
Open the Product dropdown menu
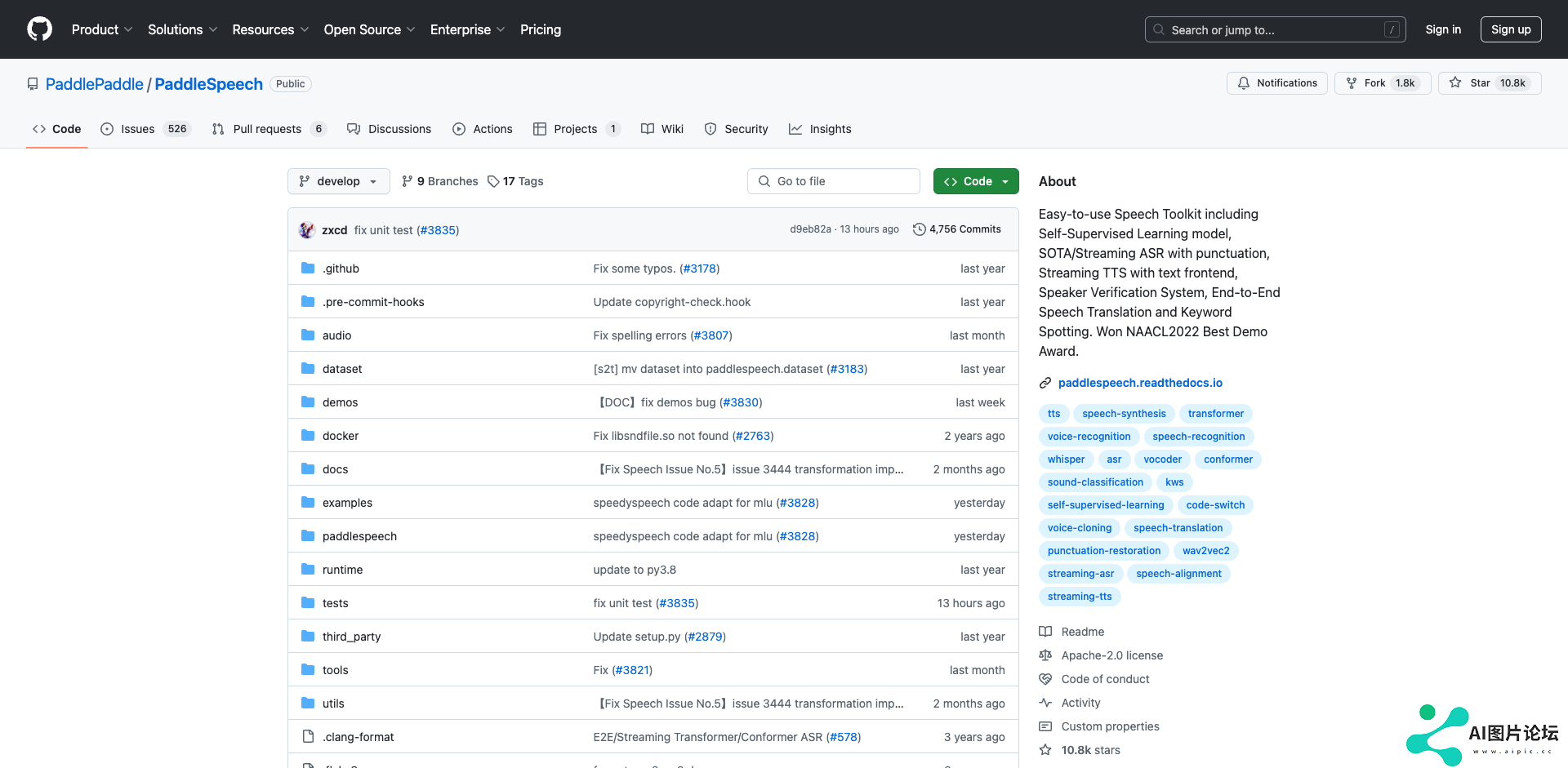point(102,29)
